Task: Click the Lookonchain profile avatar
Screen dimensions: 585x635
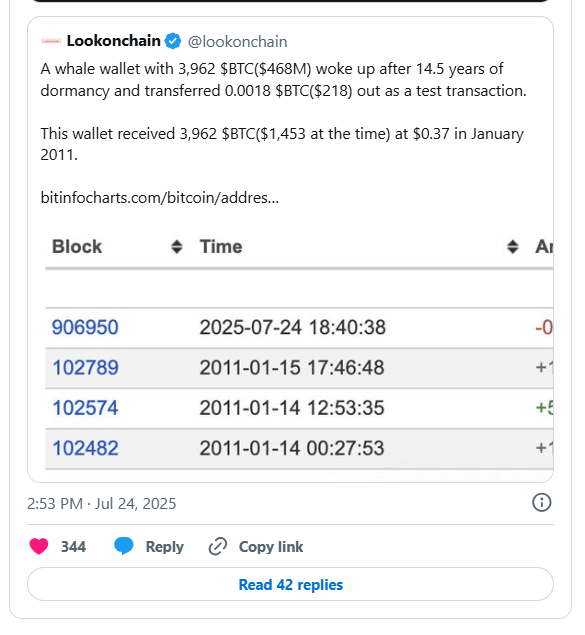Action: 51,41
